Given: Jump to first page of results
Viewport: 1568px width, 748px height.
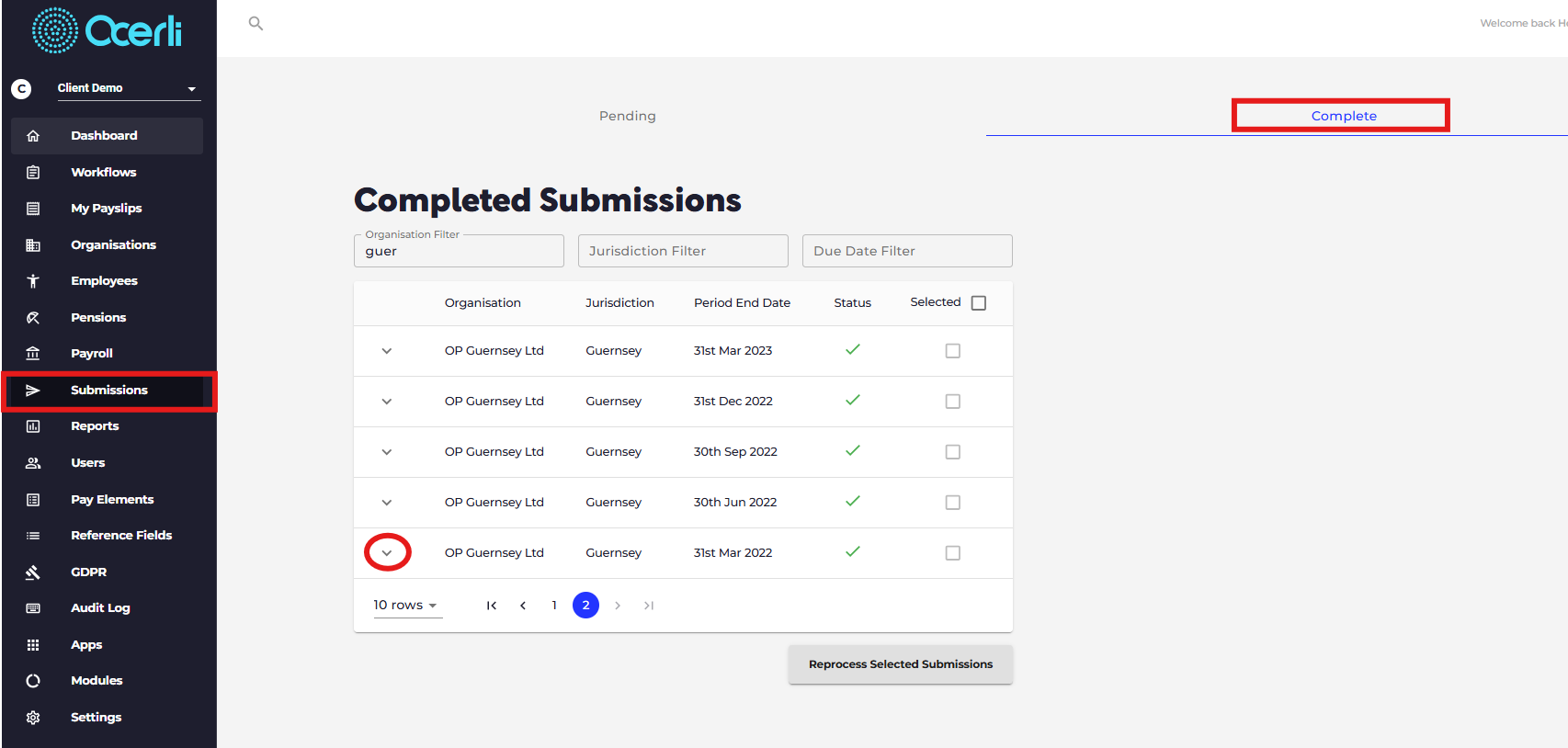Looking at the screenshot, I should coord(492,606).
